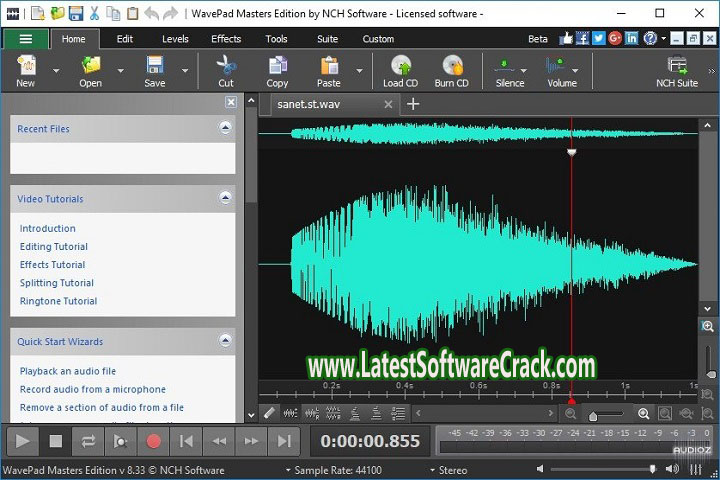Add a new file tab with plus
Screen dimensions: 720x480
(413, 104)
